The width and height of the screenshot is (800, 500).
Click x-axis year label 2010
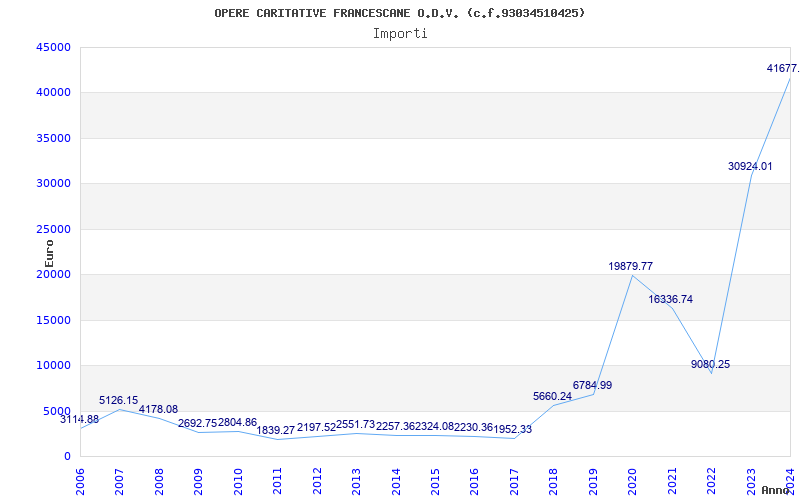click(238, 483)
